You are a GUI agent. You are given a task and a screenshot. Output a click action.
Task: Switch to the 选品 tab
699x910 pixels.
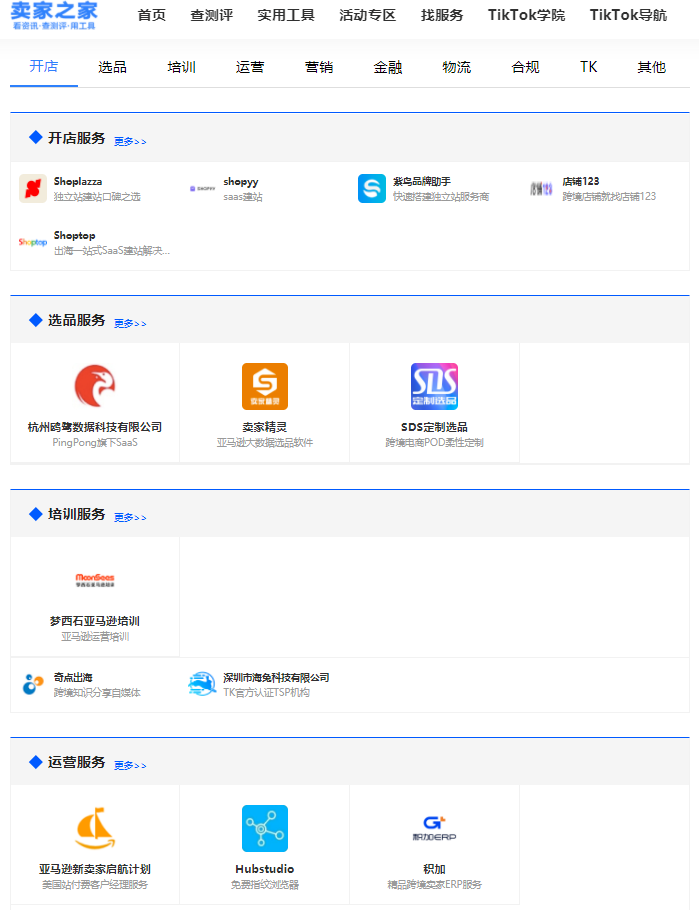click(x=113, y=67)
